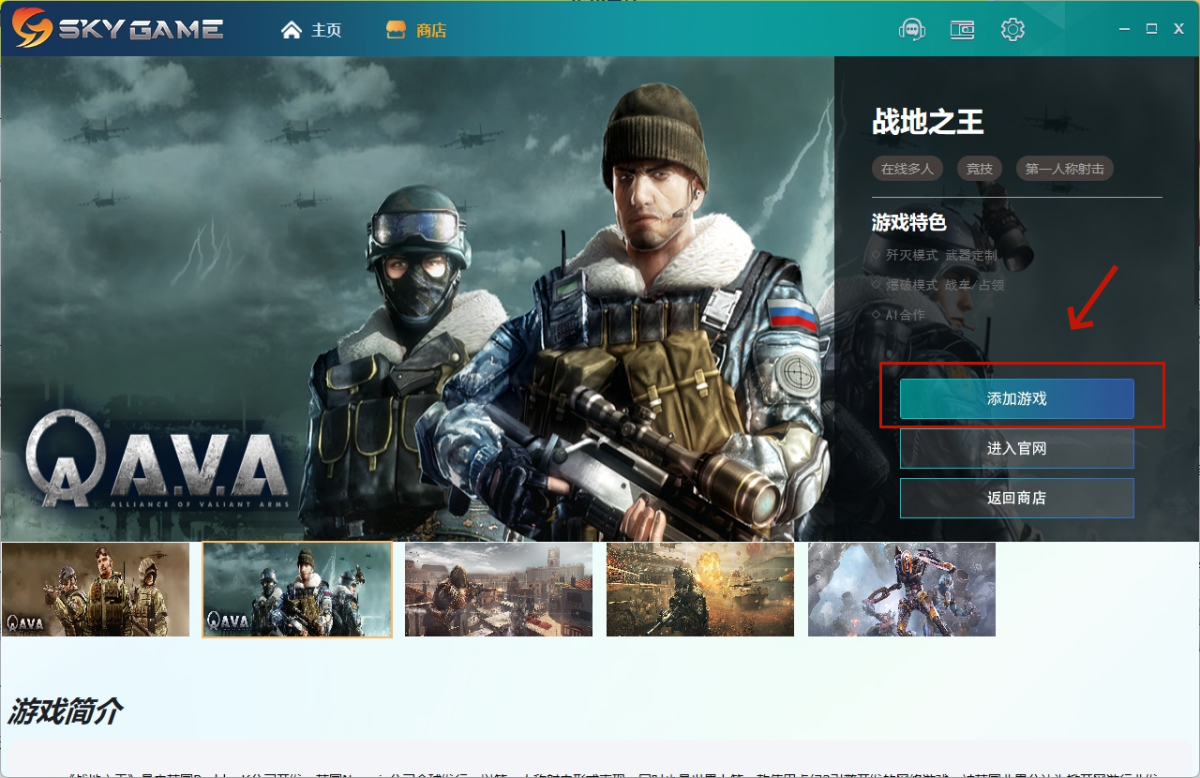View first thumbnail with three soldiers
The image size is (1200, 778).
point(95,590)
